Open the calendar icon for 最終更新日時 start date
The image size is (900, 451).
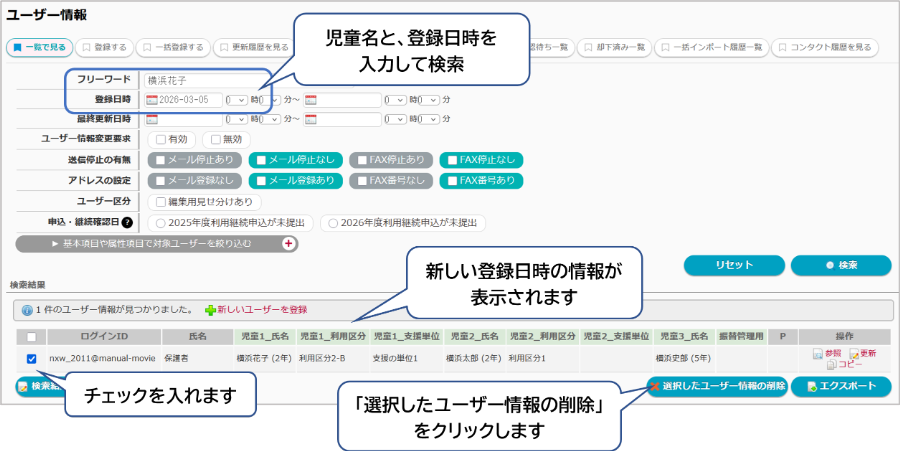pos(153,120)
